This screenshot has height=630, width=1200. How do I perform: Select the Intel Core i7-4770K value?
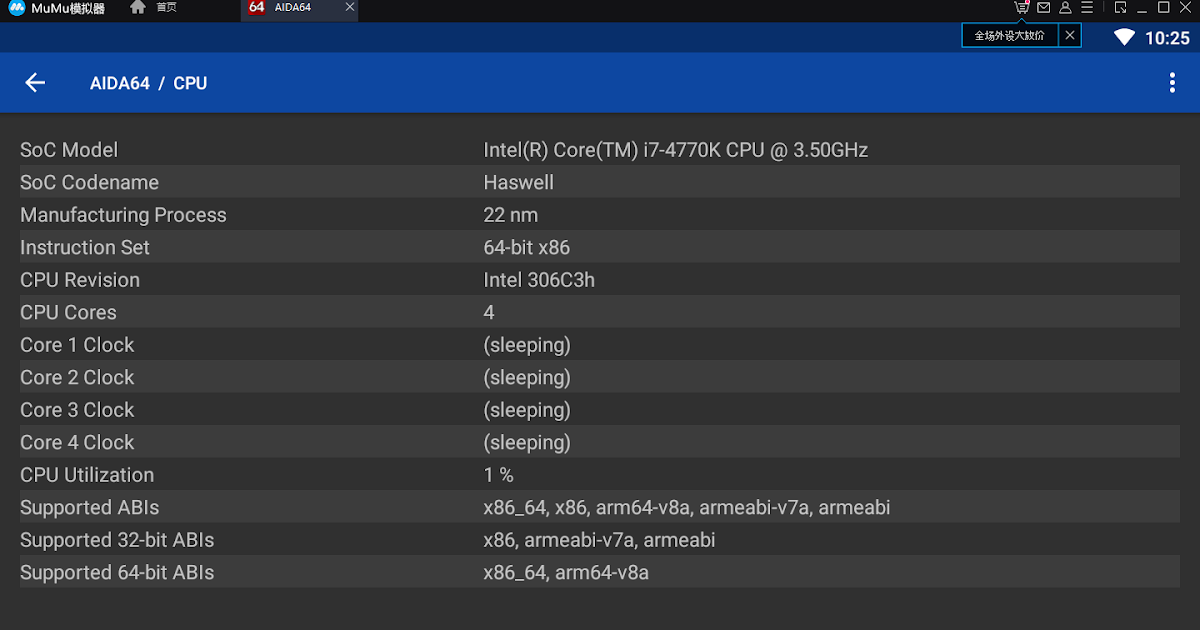pyautogui.click(x=675, y=150)
